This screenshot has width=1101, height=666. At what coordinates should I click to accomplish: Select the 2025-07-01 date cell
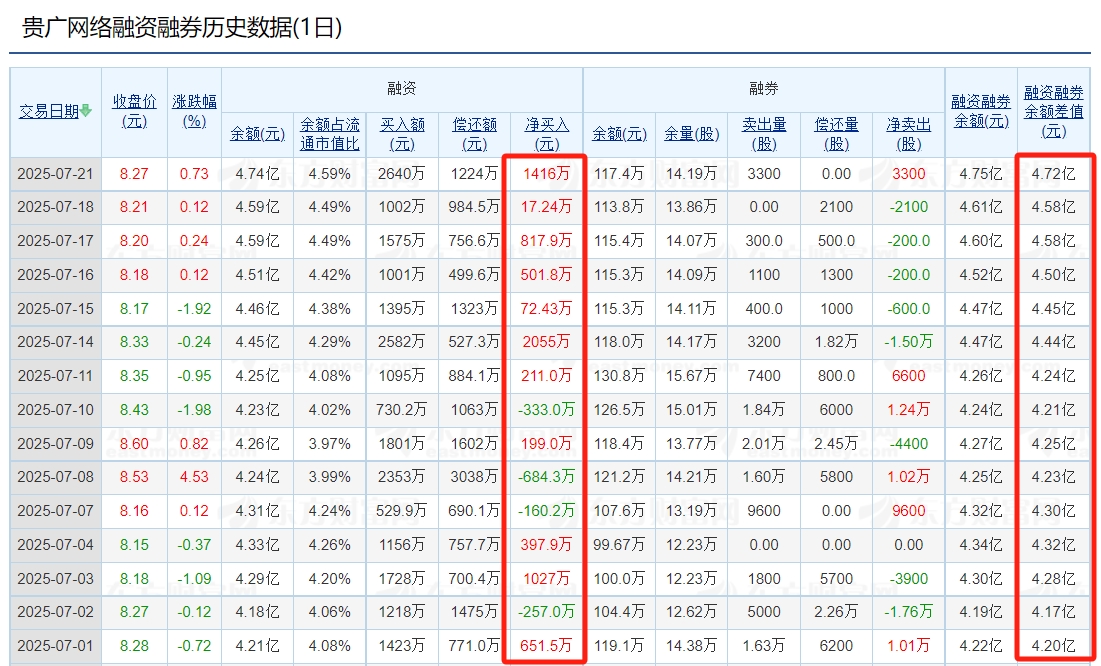coord(55,646)
